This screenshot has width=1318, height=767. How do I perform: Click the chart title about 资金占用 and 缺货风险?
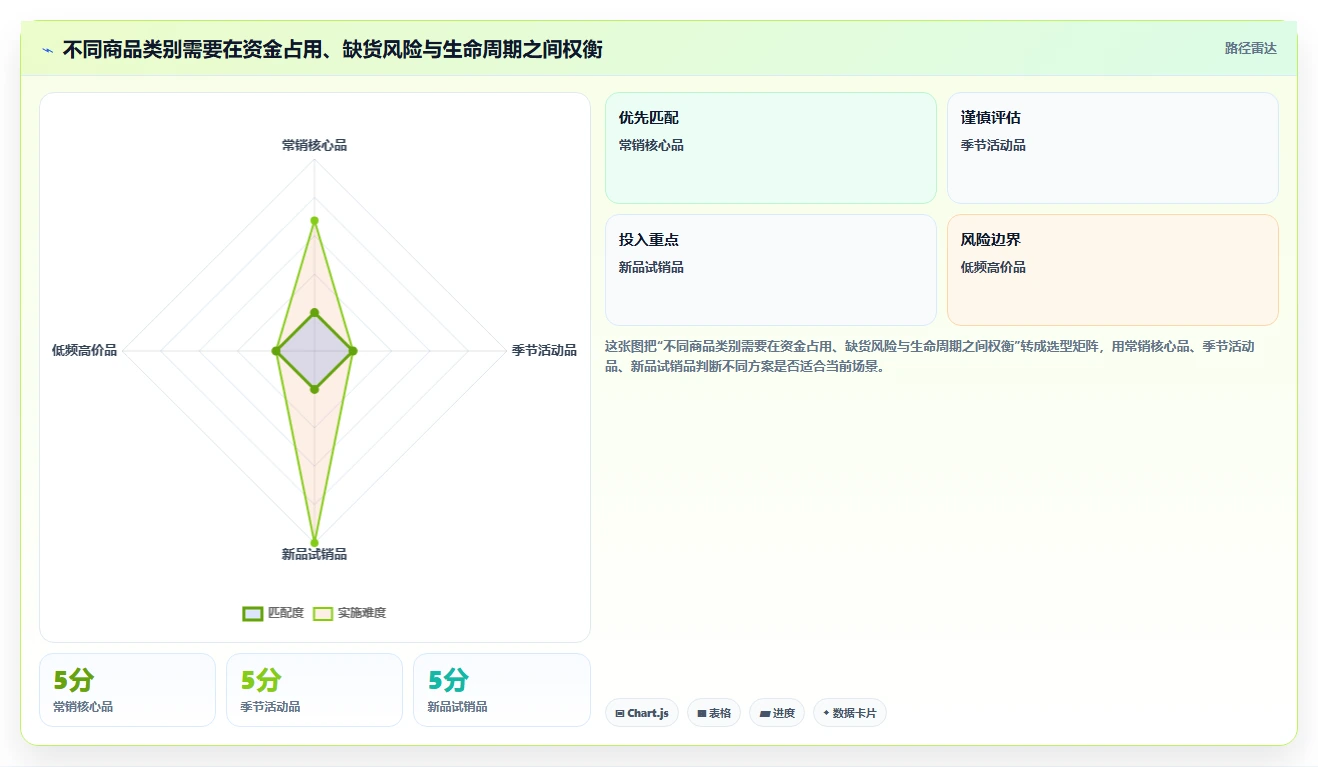tap(333, 49)
